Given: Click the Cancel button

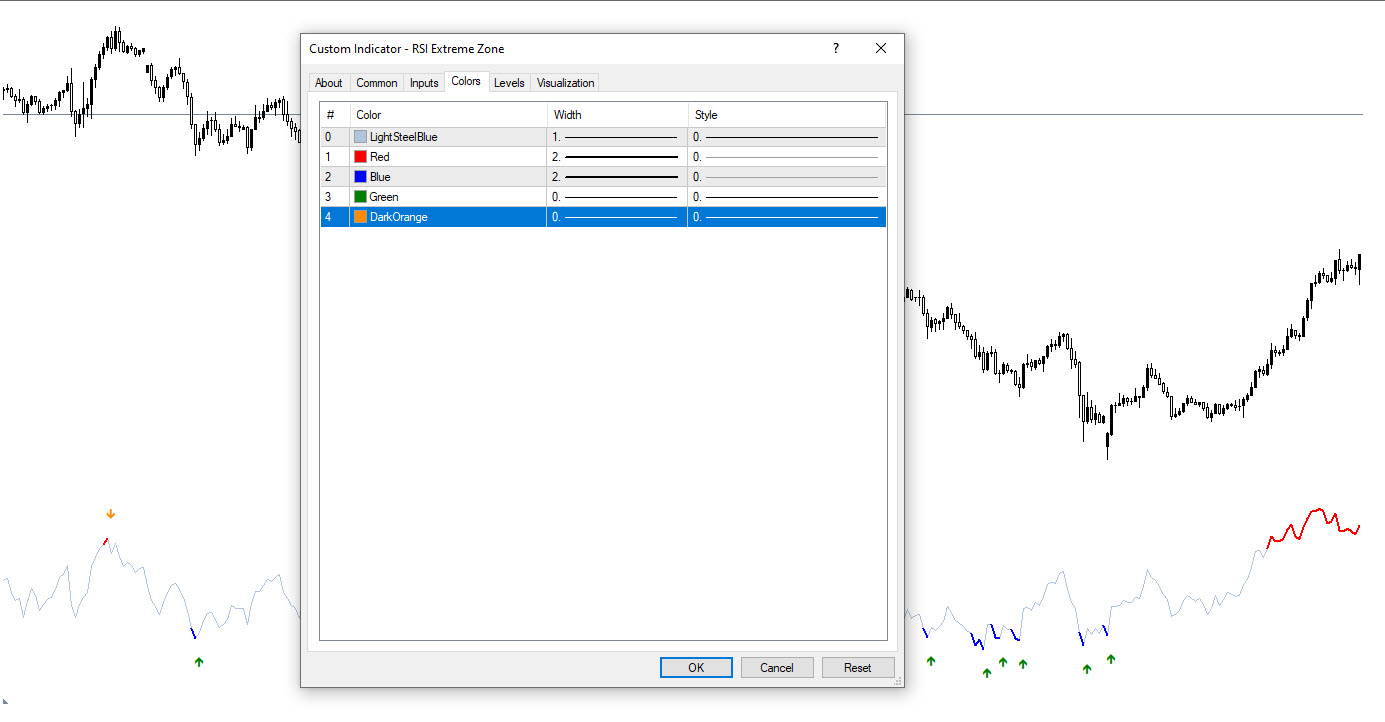Looking at the screenshot, I should [777, 667].
